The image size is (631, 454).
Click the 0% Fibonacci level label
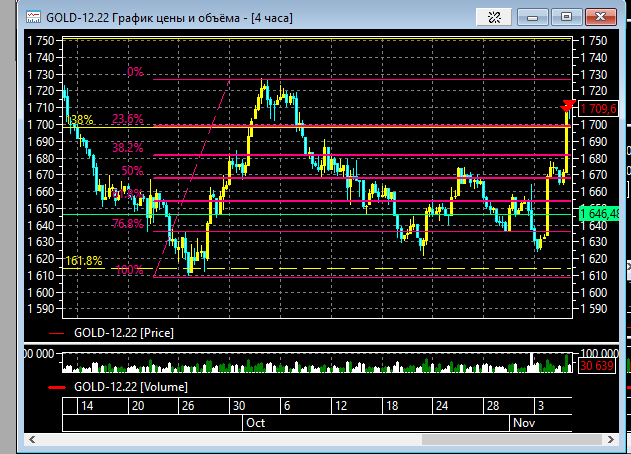135,72
